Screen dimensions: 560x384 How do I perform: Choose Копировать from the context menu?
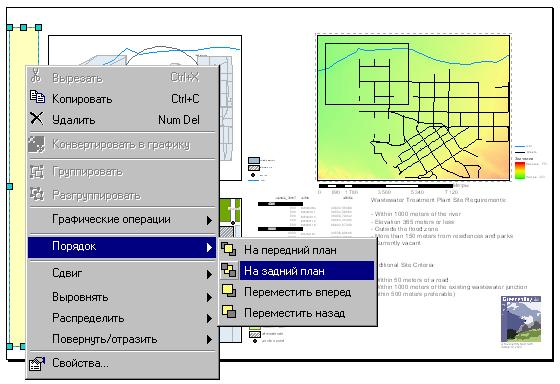(122, 99)
